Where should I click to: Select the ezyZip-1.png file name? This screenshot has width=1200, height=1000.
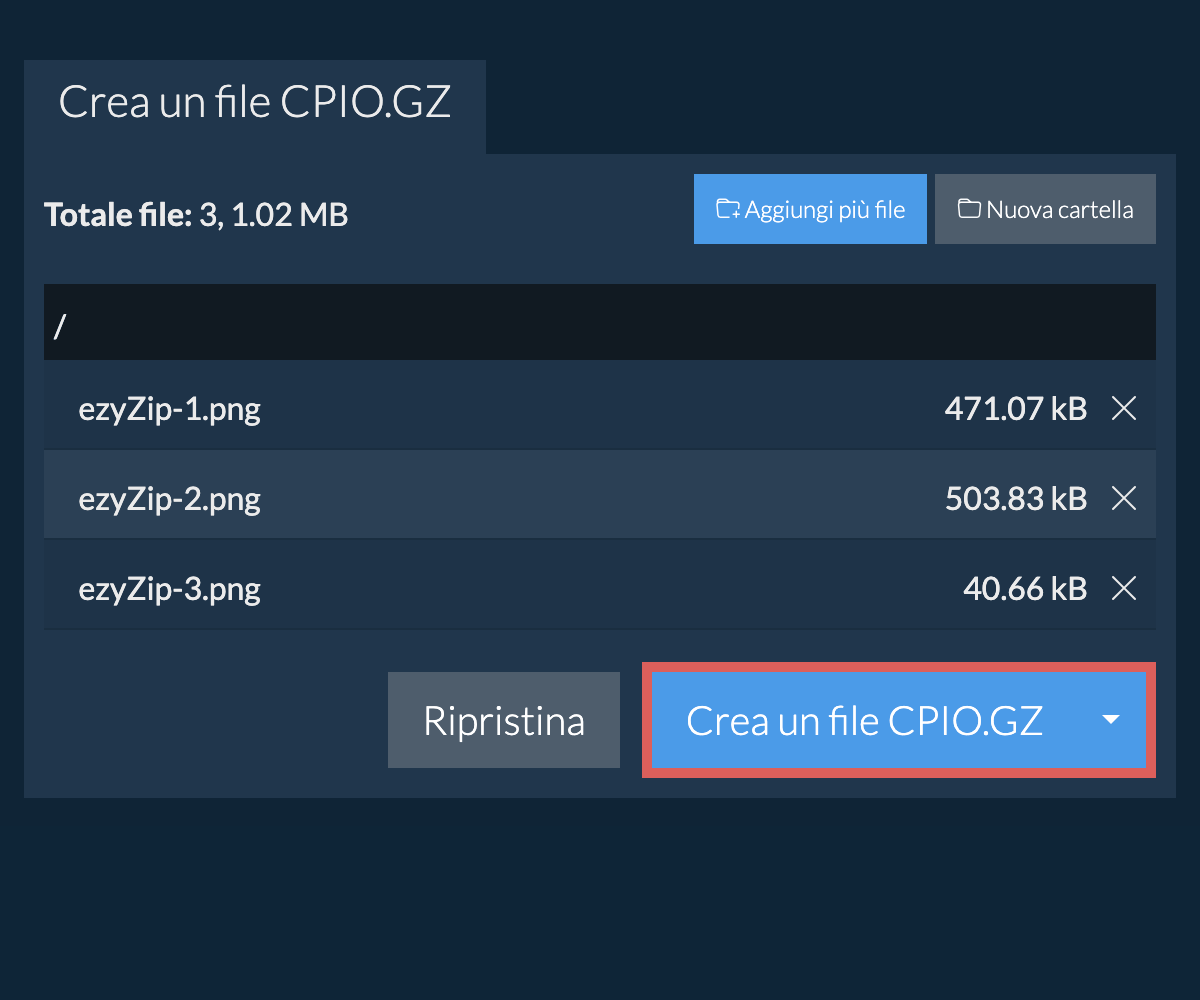170,408
